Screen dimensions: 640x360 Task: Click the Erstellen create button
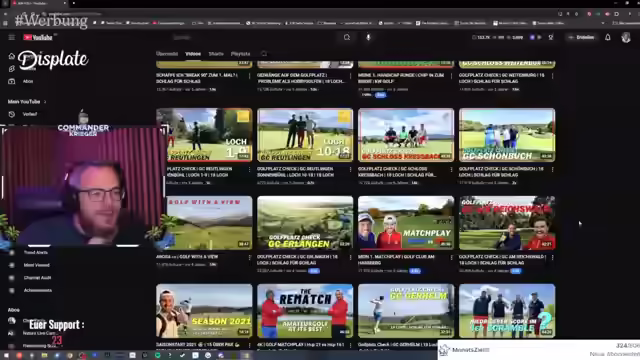[582, 38]
